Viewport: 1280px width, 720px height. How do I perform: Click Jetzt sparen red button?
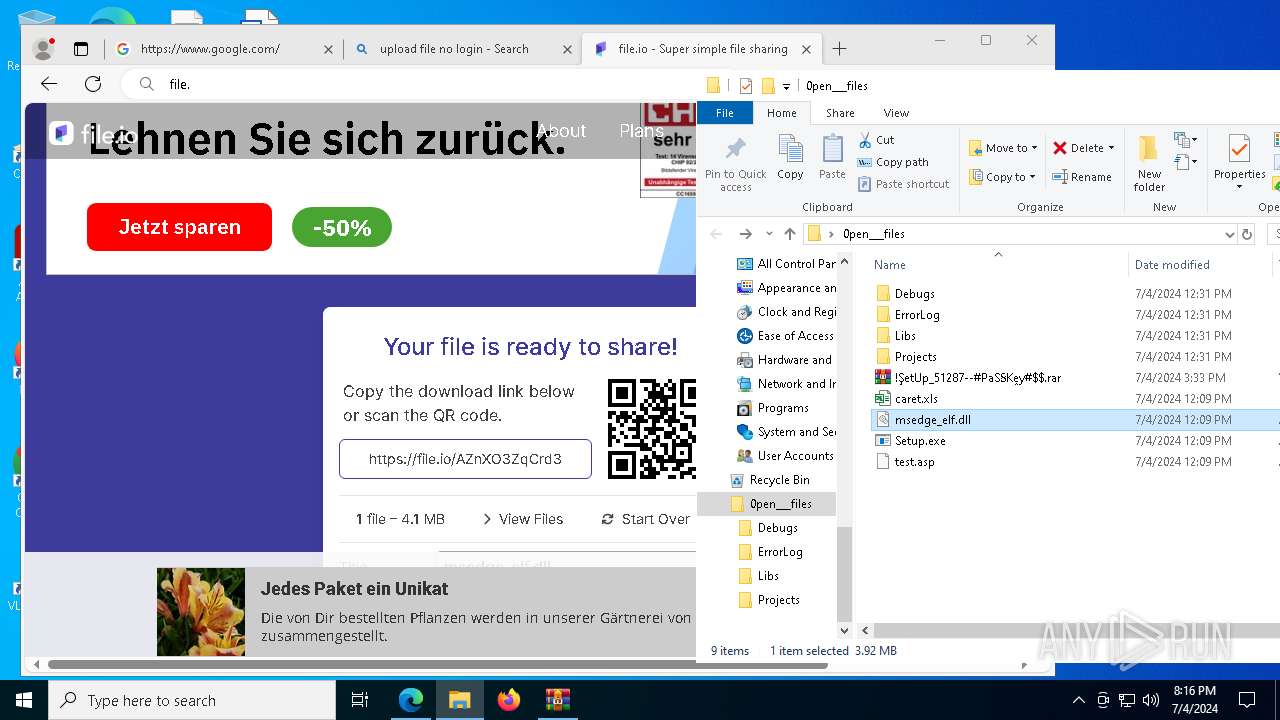tap(179, 227)
